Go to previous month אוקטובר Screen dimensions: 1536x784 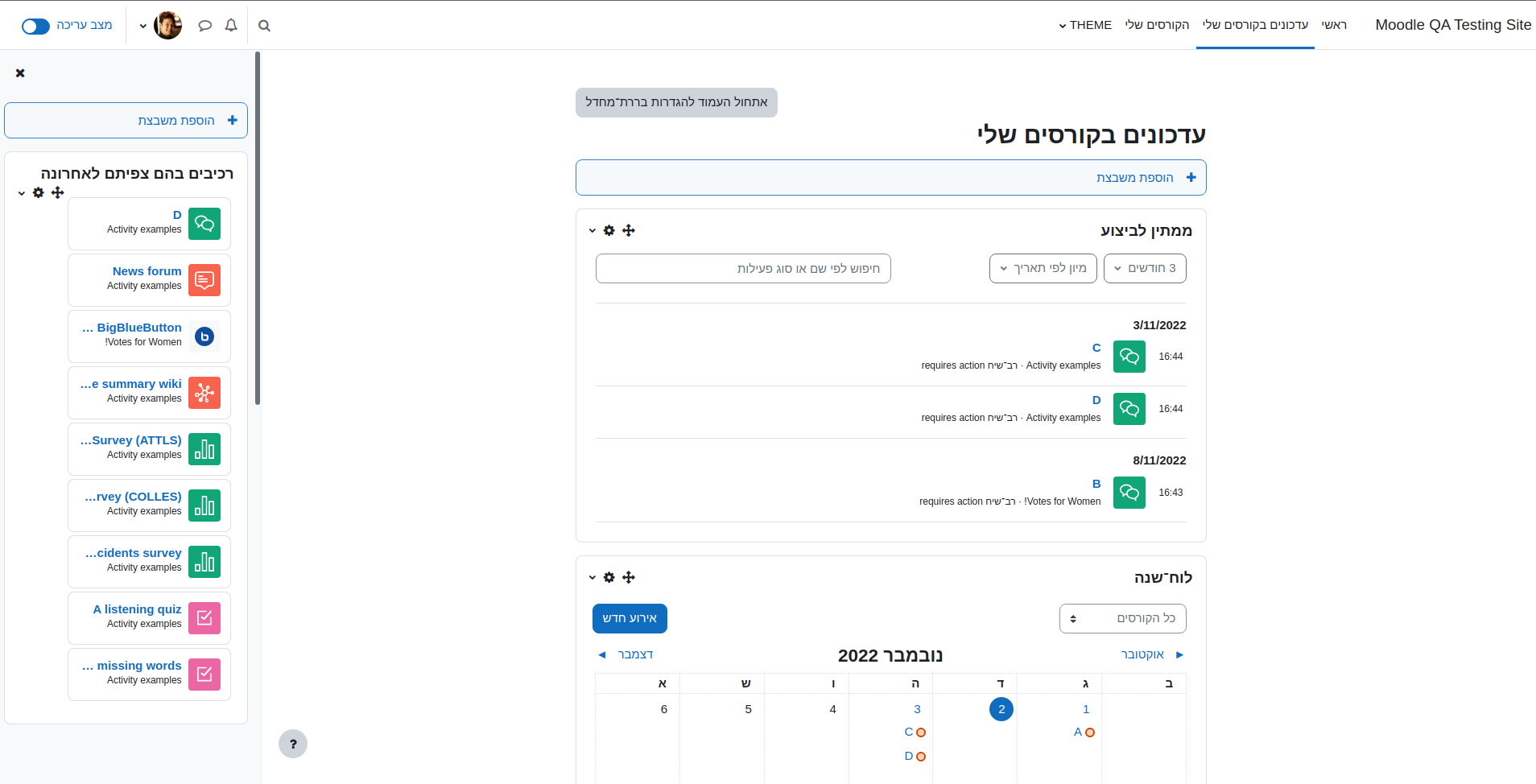pos(1152,654)
